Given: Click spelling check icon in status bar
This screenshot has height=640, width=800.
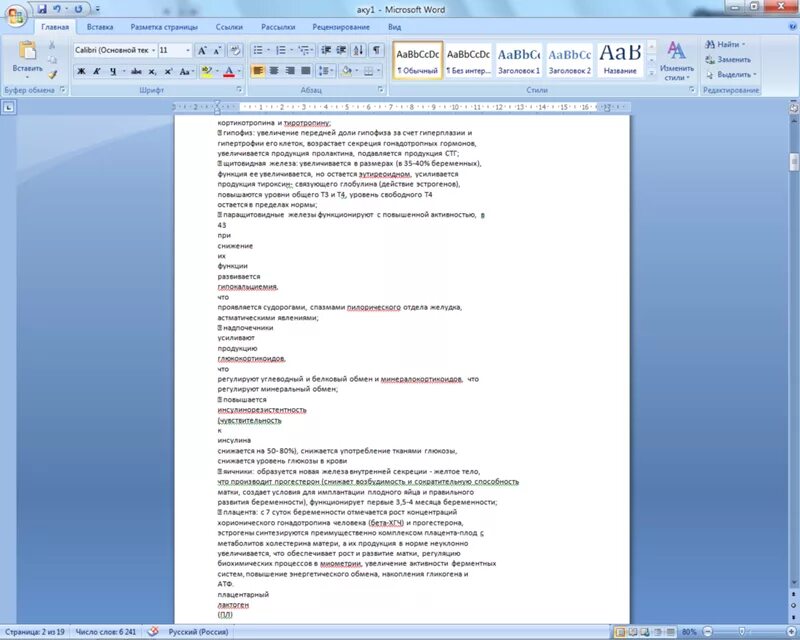Looking at the screenshot, I should coord(153,632).
